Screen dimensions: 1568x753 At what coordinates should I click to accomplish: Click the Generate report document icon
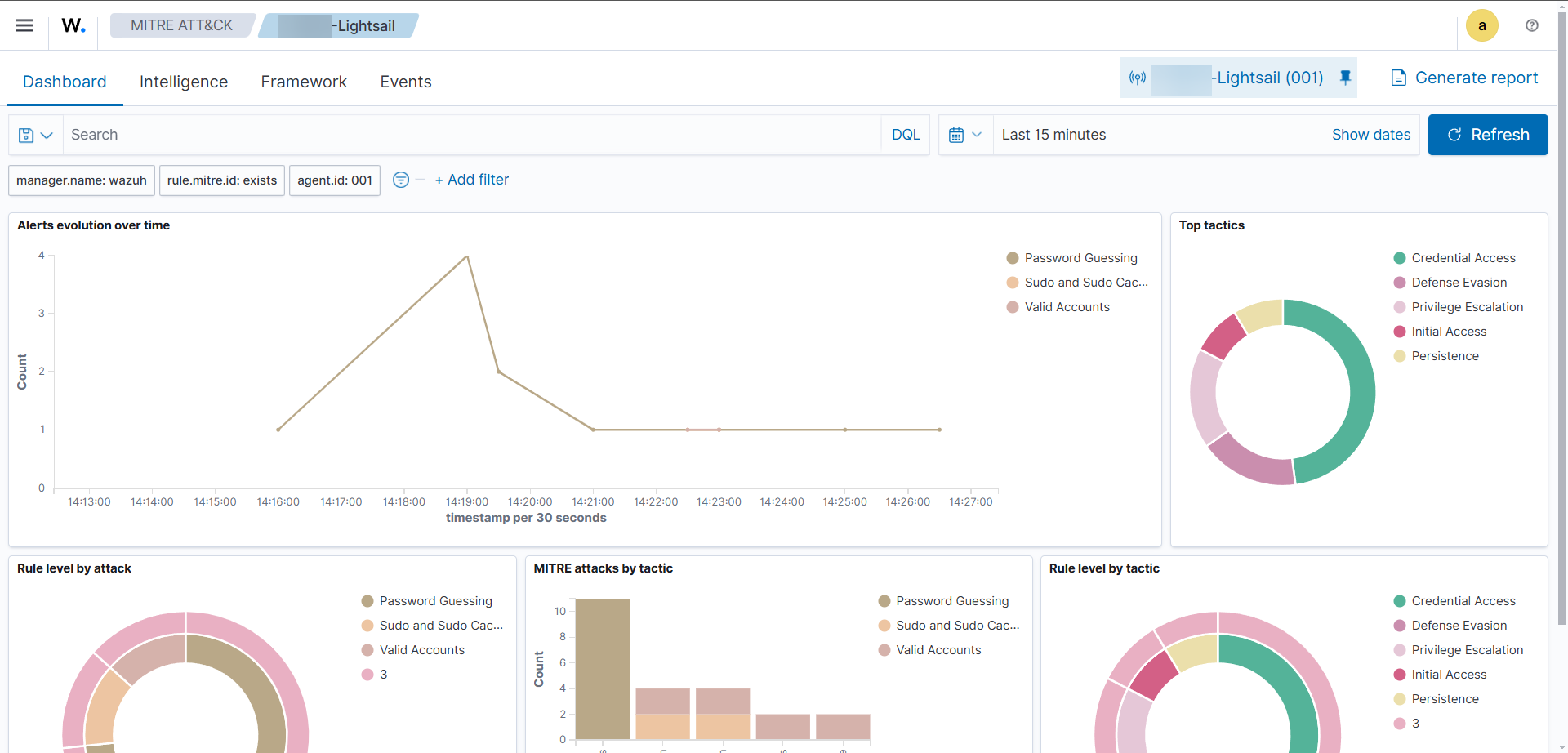[1398, 78]
